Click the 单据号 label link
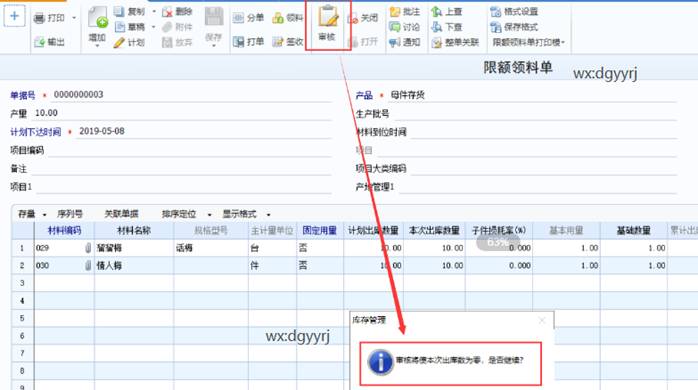This screenshot has height=390, width=698. pyautogui.click(x=23, y=95)
